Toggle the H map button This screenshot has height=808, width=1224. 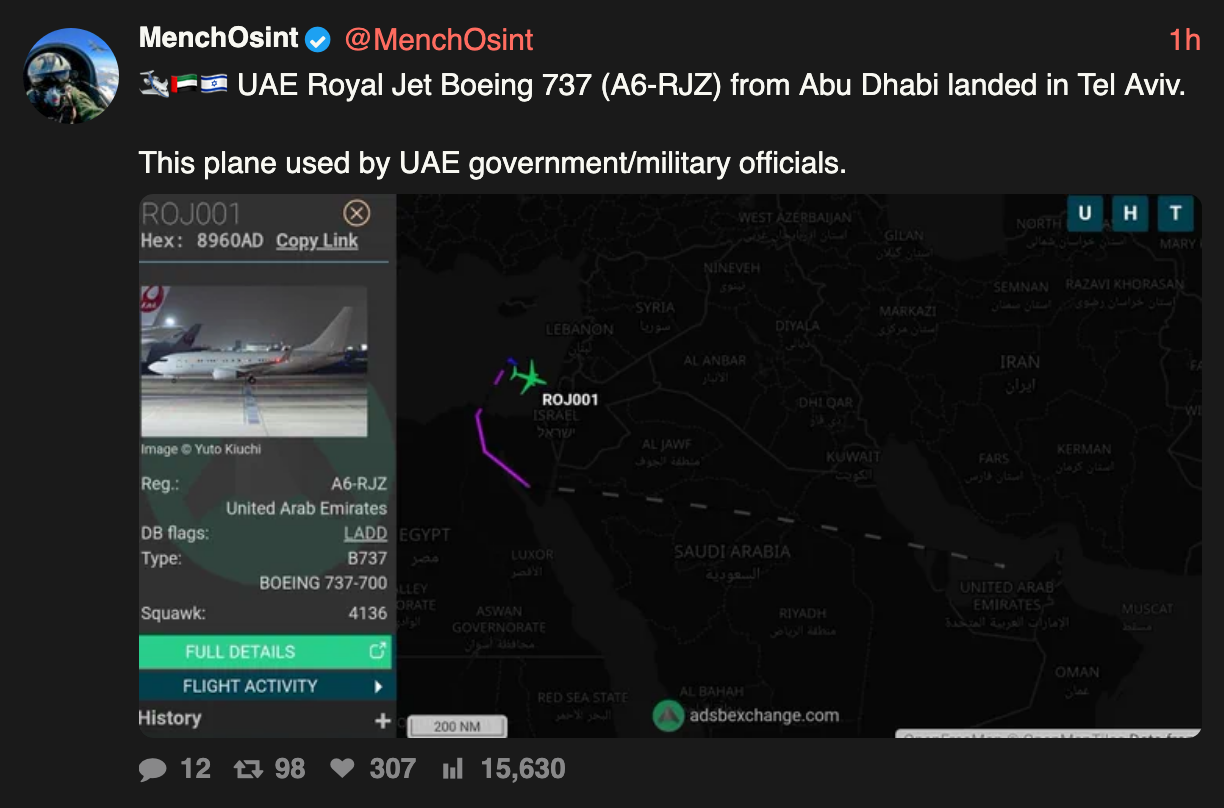[x=1130, y=213]
